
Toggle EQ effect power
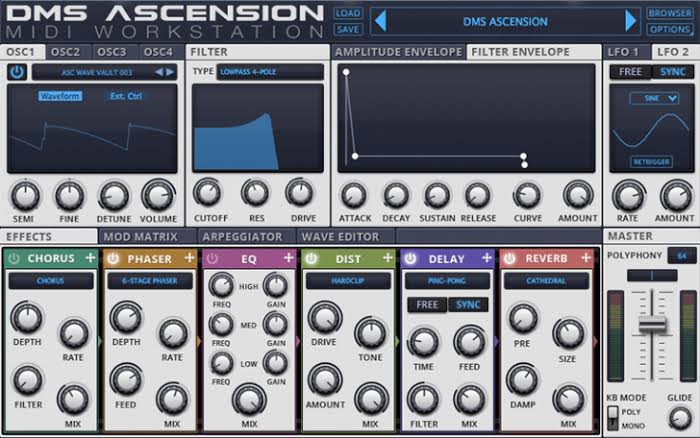pos(212,259)
